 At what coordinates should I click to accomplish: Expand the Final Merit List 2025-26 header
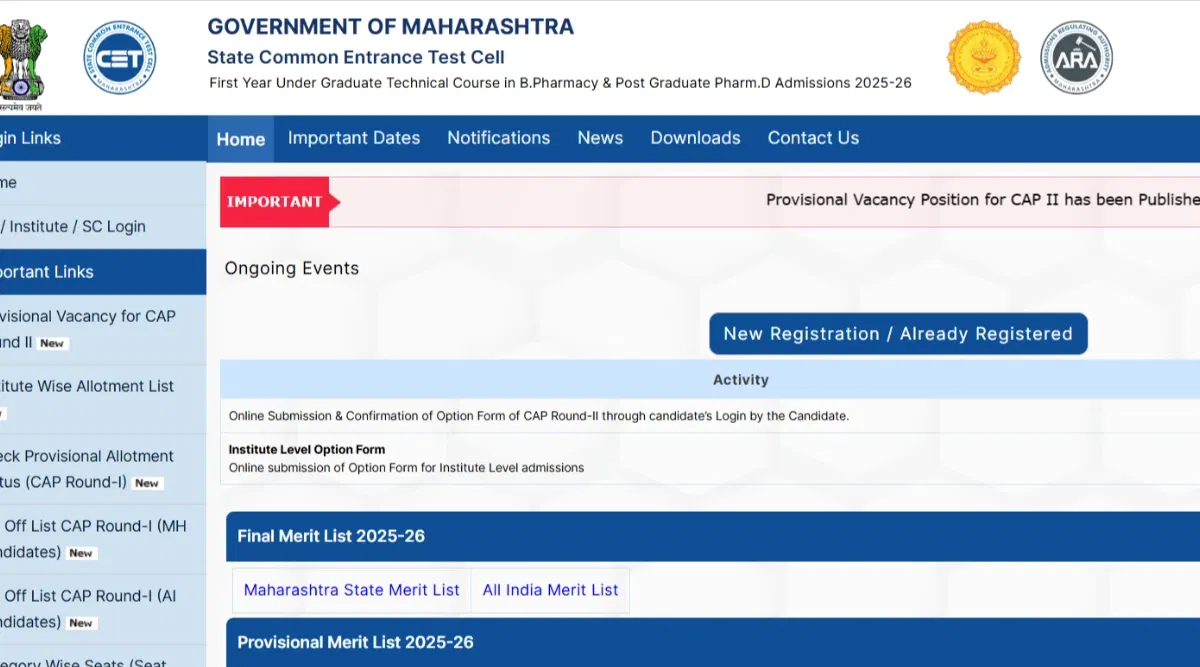(331, 536)
